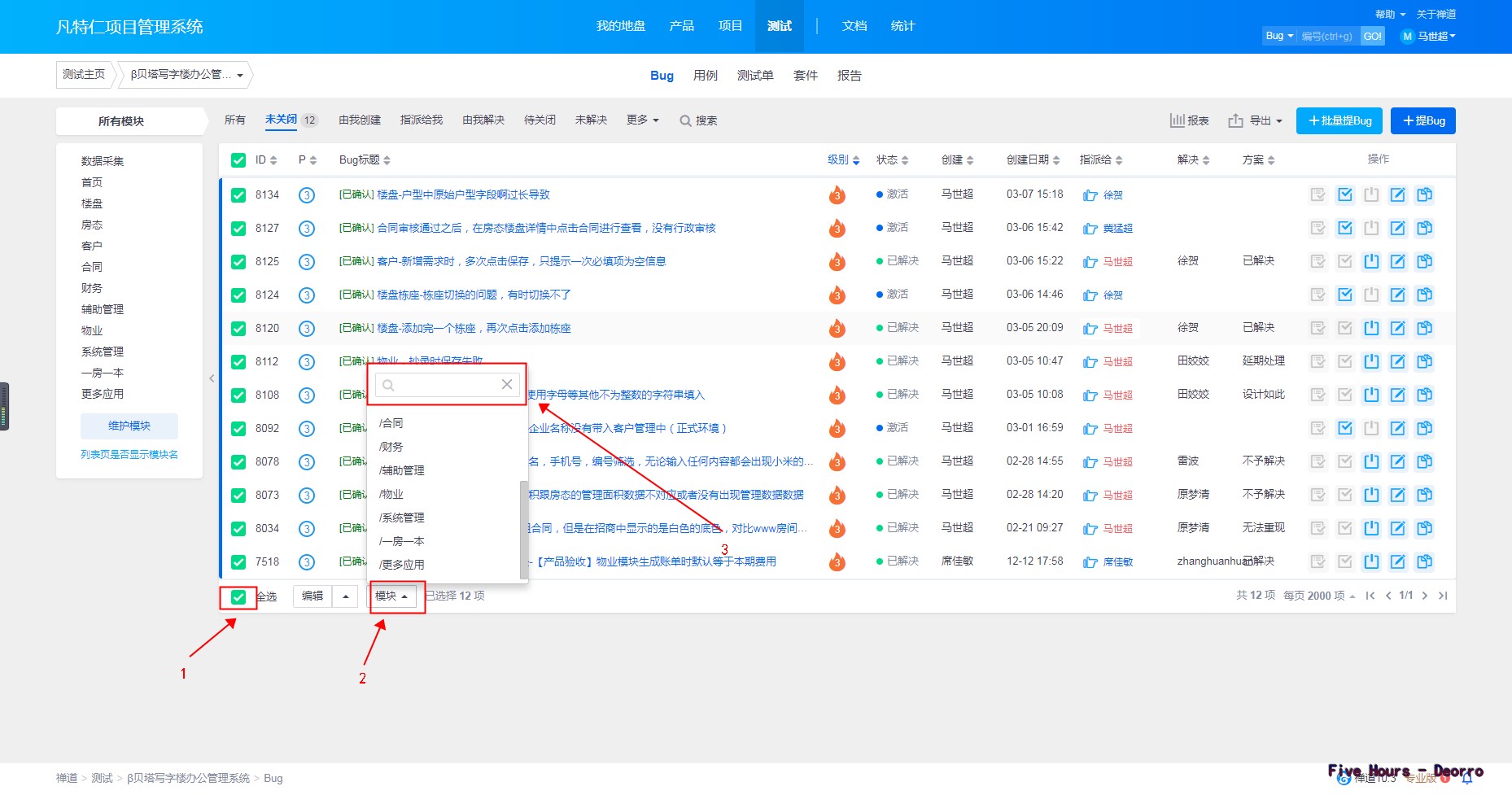Click edit icon for bug 7518
This screenshot has height=795, width=1512.
(1397, 561)
